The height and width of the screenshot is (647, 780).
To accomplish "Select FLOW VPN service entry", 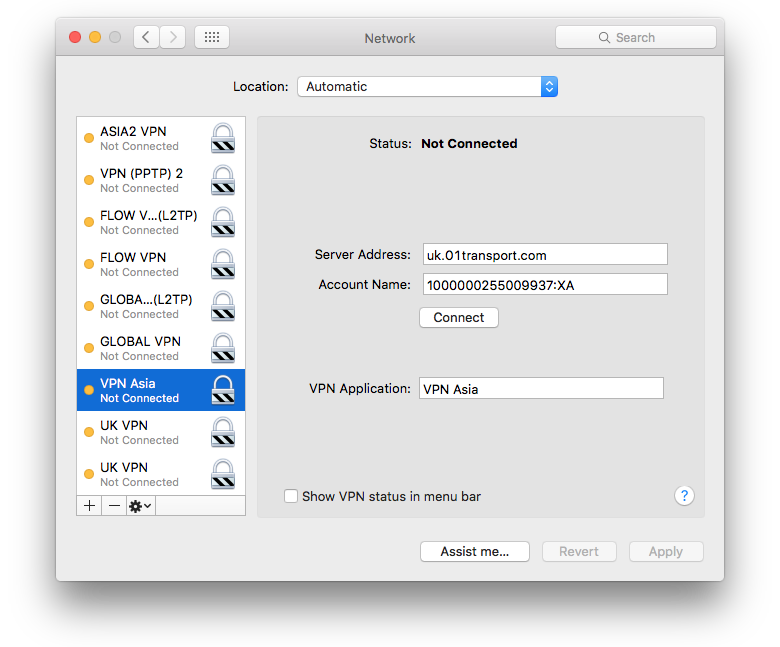I will [133, 264].
